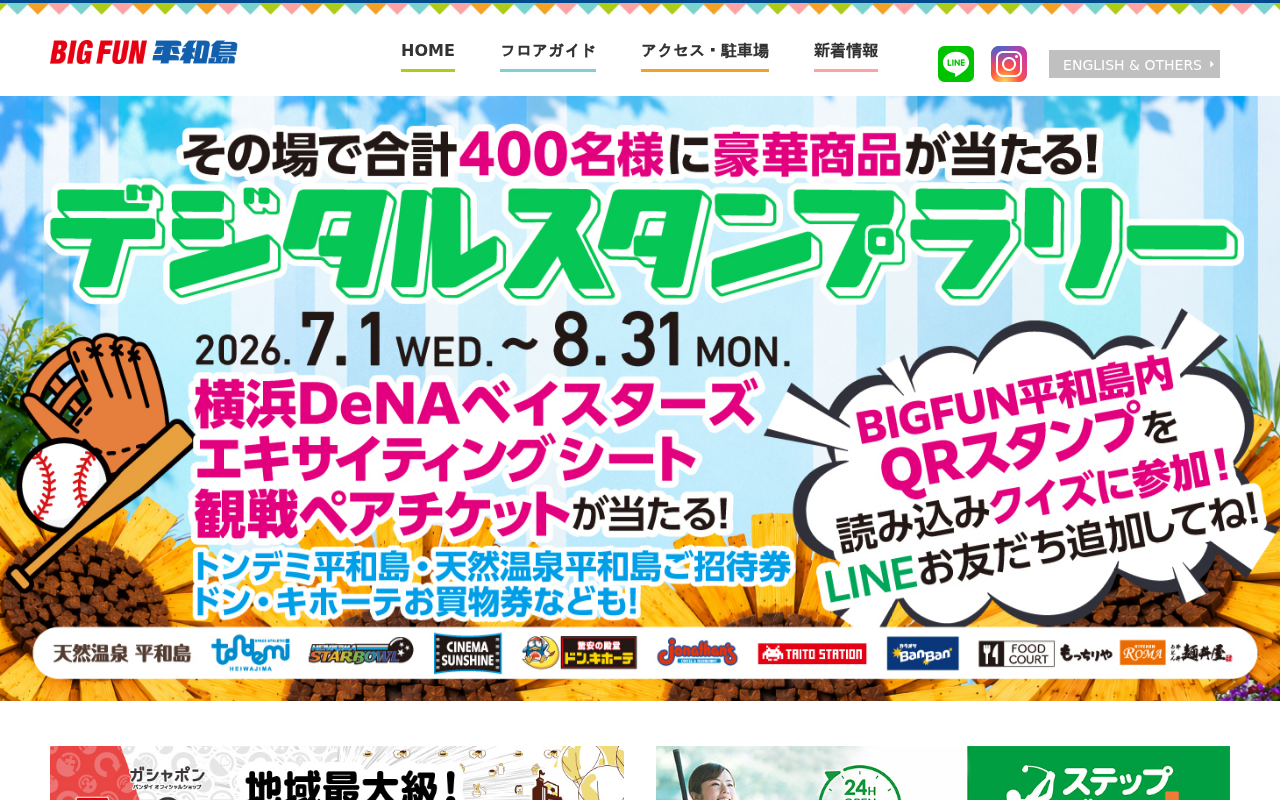Open the LINE official account icon
This screenshot has width=1280, height=800.
[x=956, y=64]
